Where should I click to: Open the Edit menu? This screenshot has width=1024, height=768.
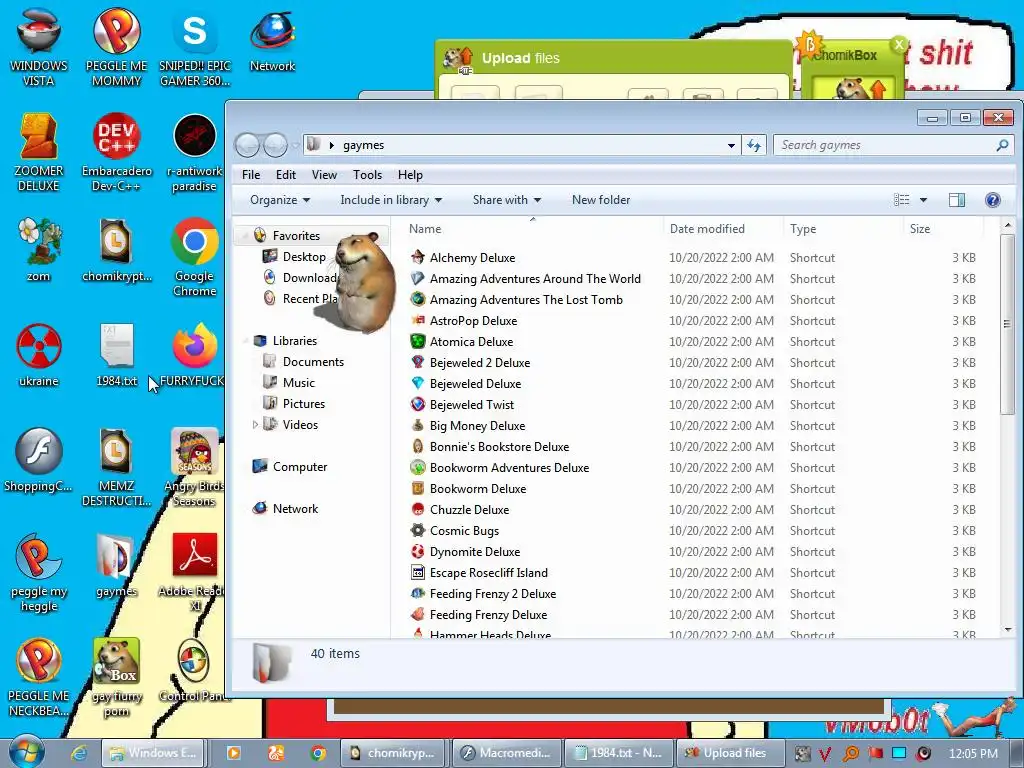click(285, 175)
